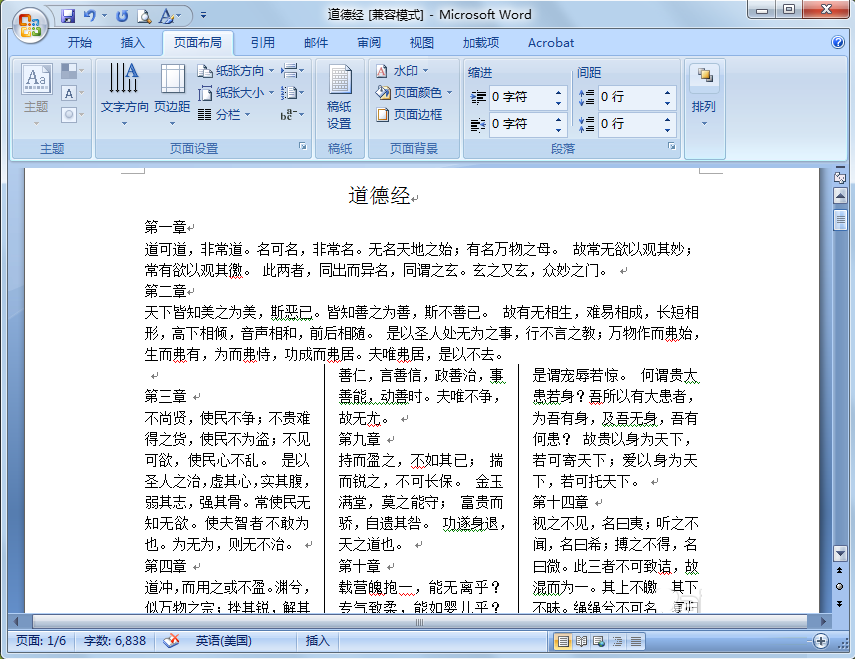
Task: Click the Undo icon
Action: tap(90, 16)
